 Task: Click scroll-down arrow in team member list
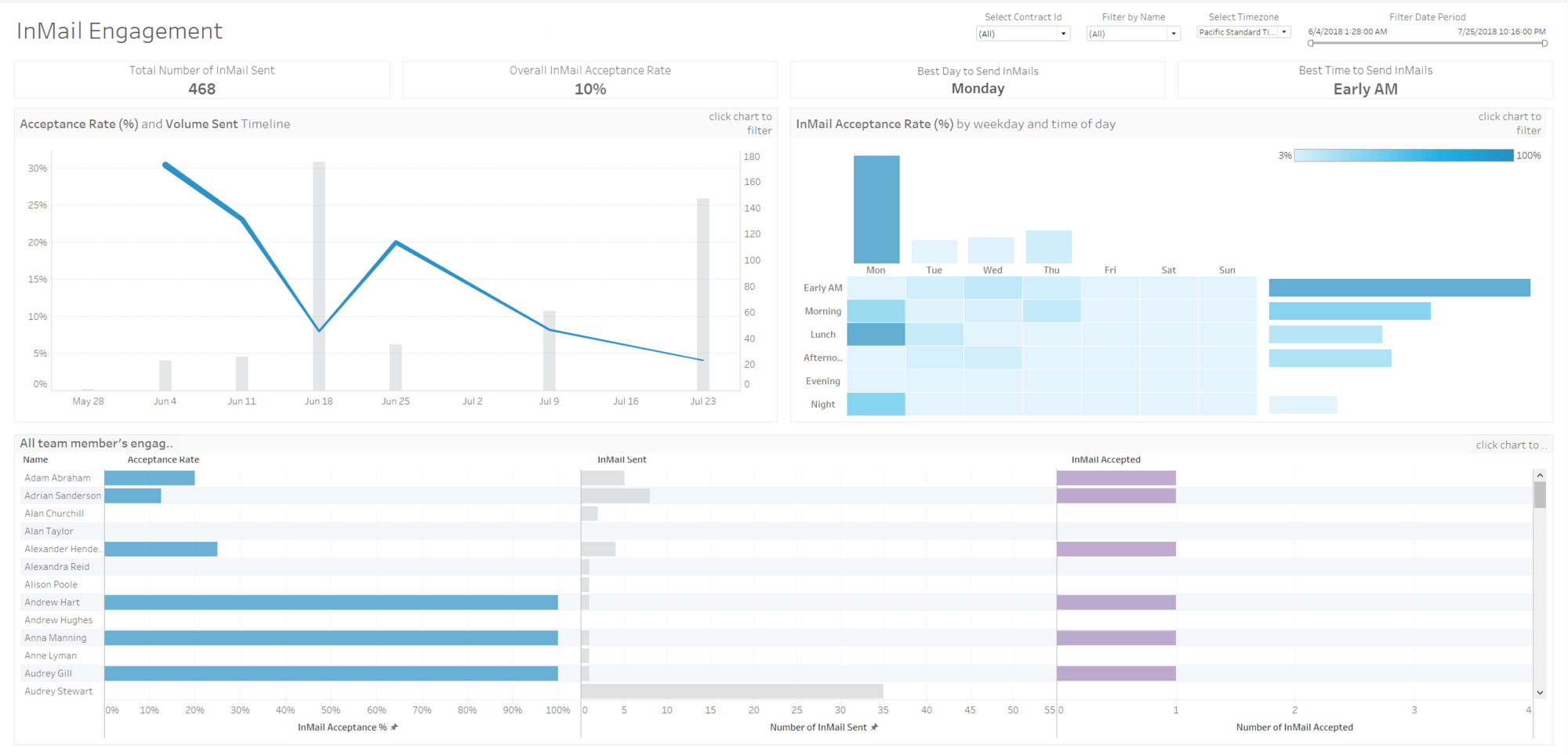coord(1540,693)
